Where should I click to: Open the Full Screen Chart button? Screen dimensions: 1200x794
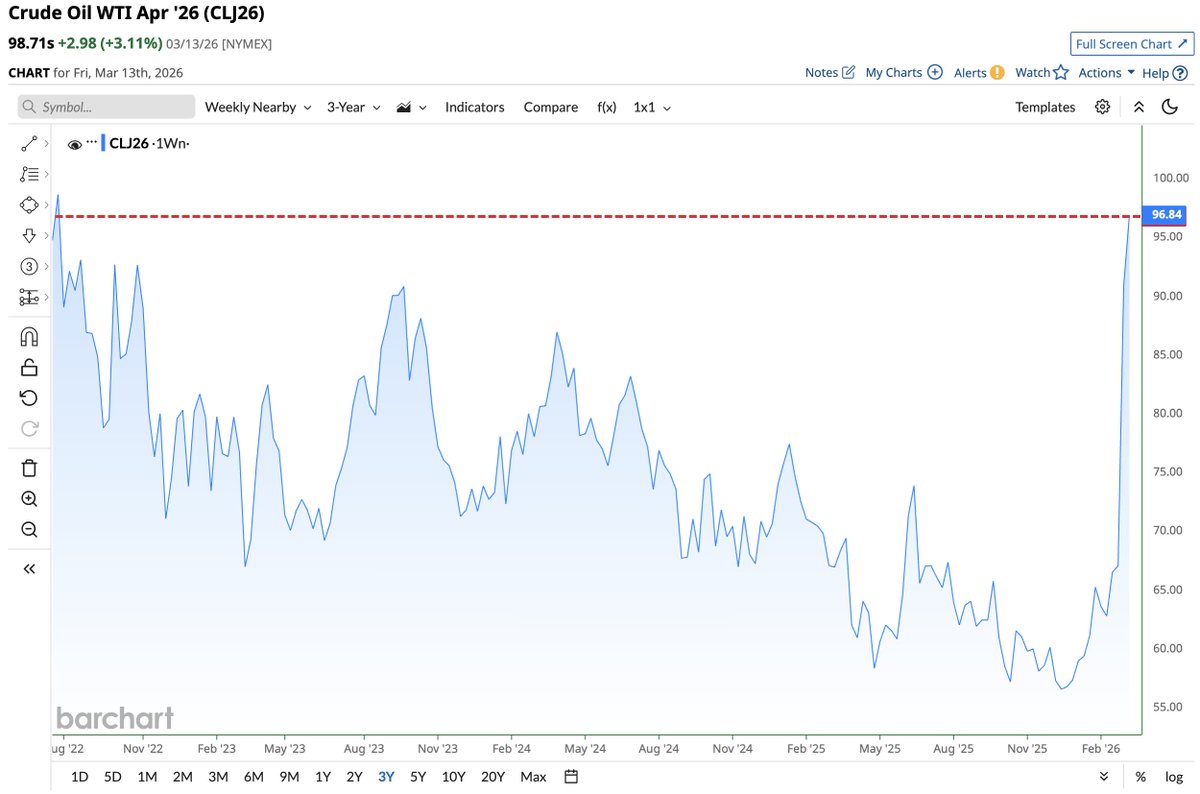click(x=1131, y=44)
